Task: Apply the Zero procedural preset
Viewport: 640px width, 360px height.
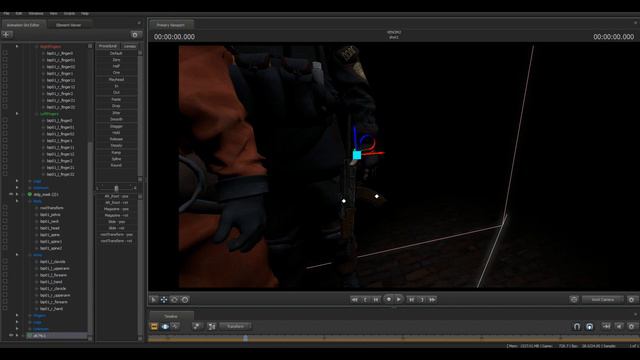Action: (x=116, y=60)
